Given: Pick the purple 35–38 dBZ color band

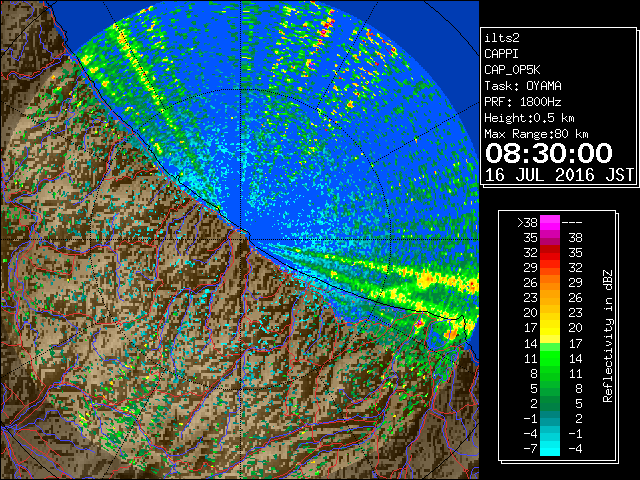Looking at the screenshot, I should (x=550, y=238).
